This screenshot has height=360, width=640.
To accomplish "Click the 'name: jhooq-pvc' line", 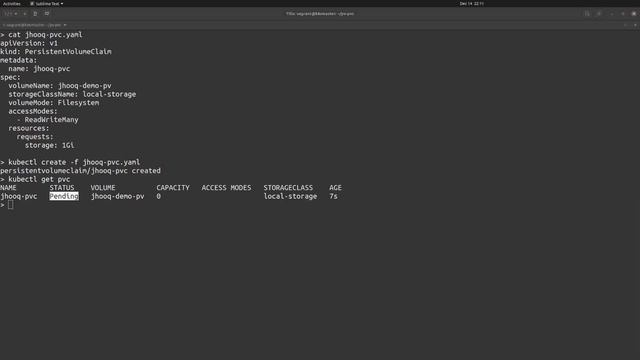I will (39, 69).
